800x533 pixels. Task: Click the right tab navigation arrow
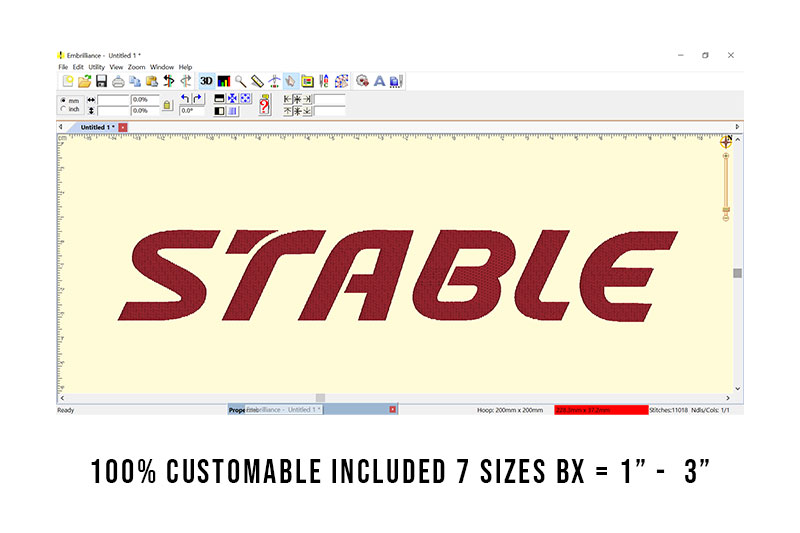click(737, 126)
